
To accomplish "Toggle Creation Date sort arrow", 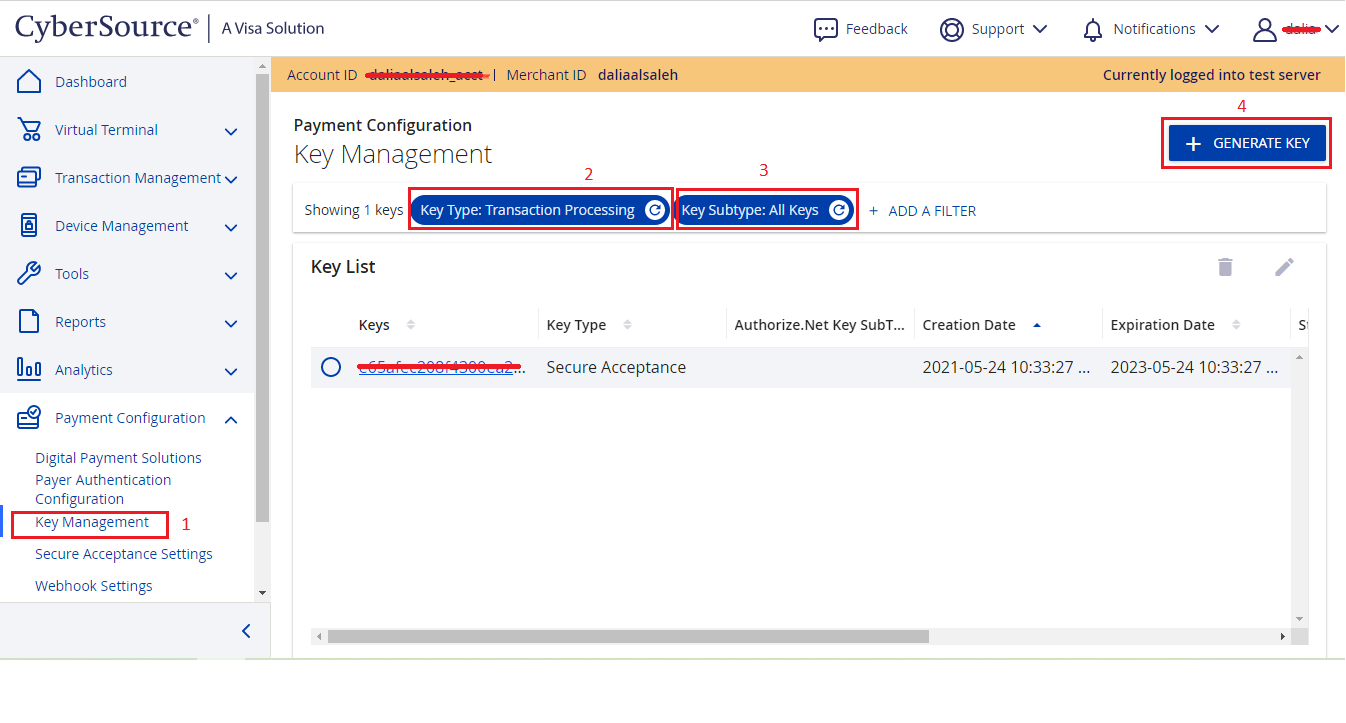I will point(1036,325).
